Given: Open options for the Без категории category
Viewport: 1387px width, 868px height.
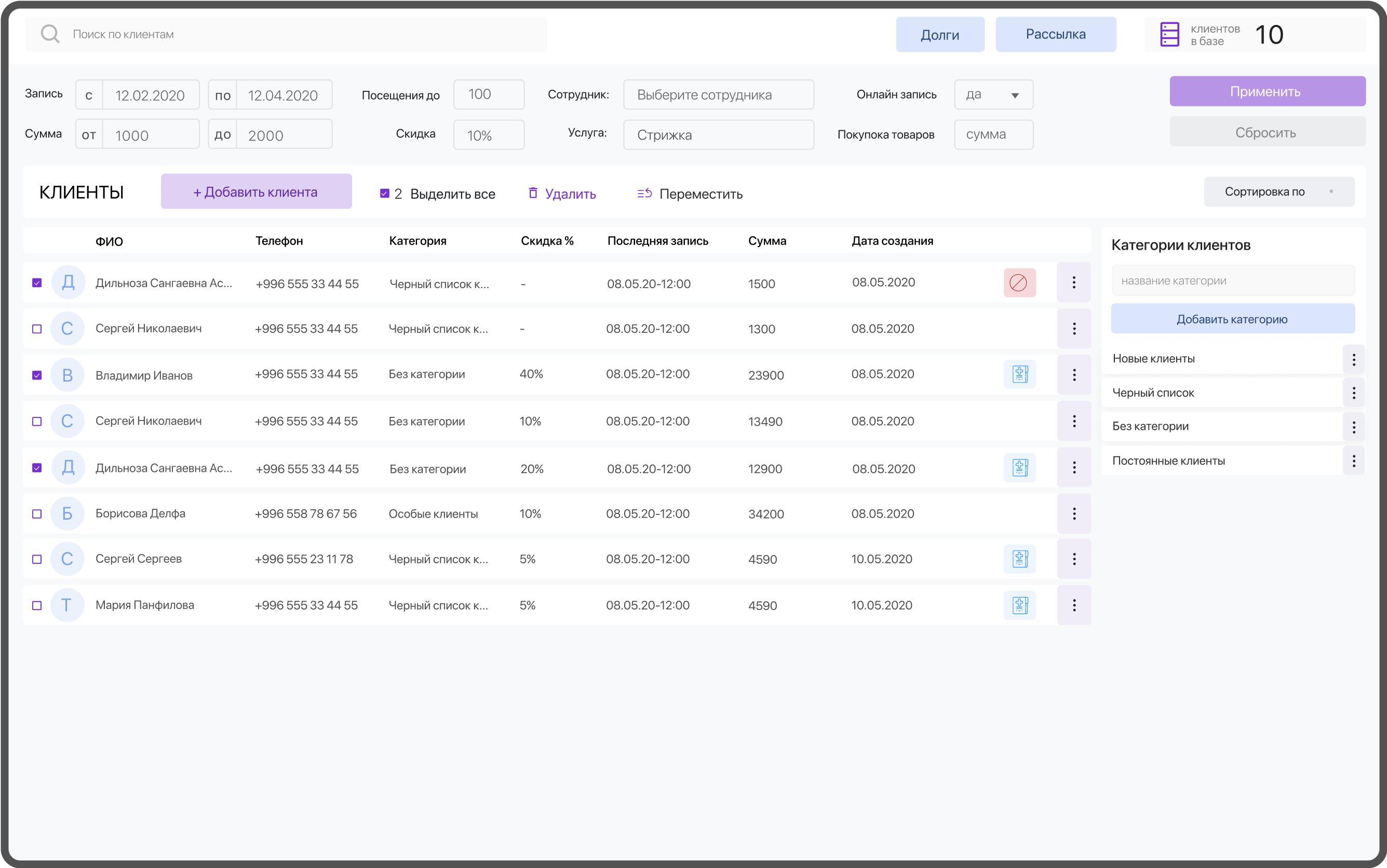Looking at the screenshot, I should click(x=1354, y=427).
